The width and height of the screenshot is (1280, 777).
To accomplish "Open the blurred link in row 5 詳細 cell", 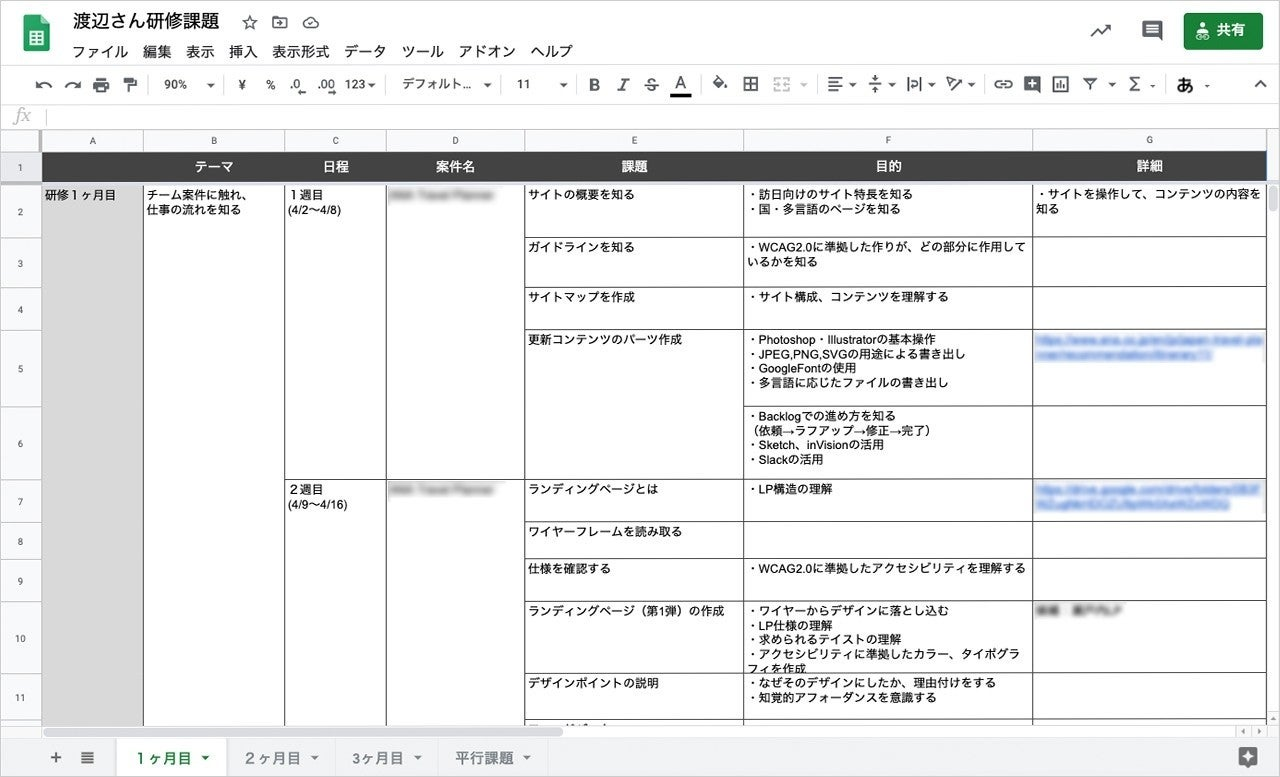I will point(1149,347).
